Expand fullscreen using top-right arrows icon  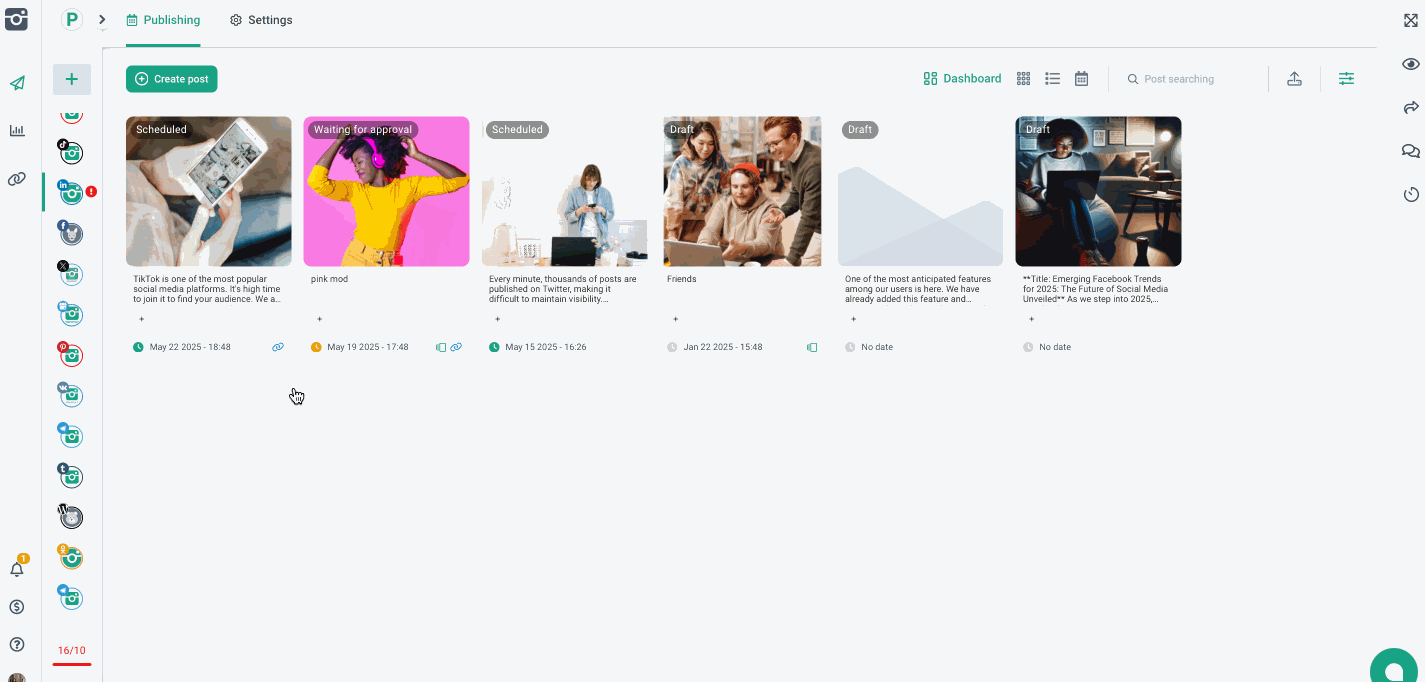tap(1410, 20)
